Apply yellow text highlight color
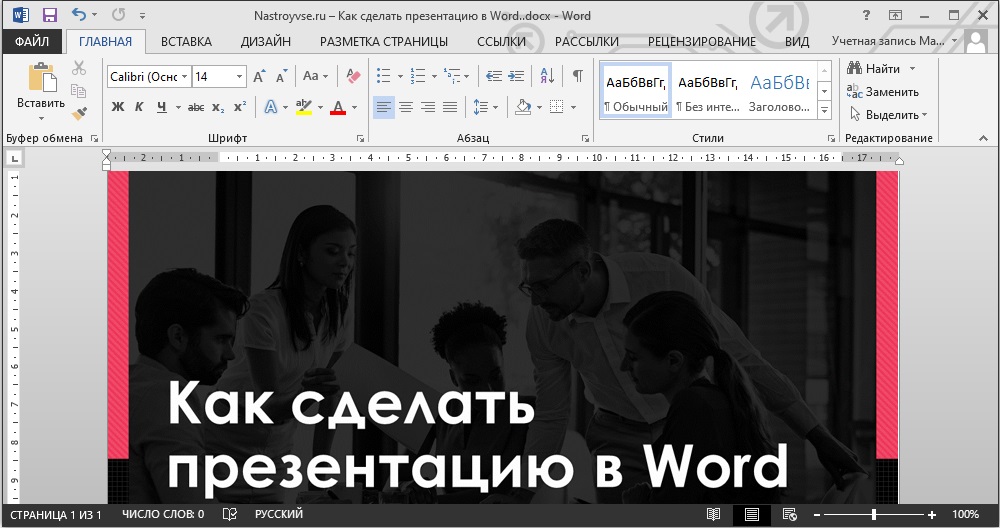 304,107
